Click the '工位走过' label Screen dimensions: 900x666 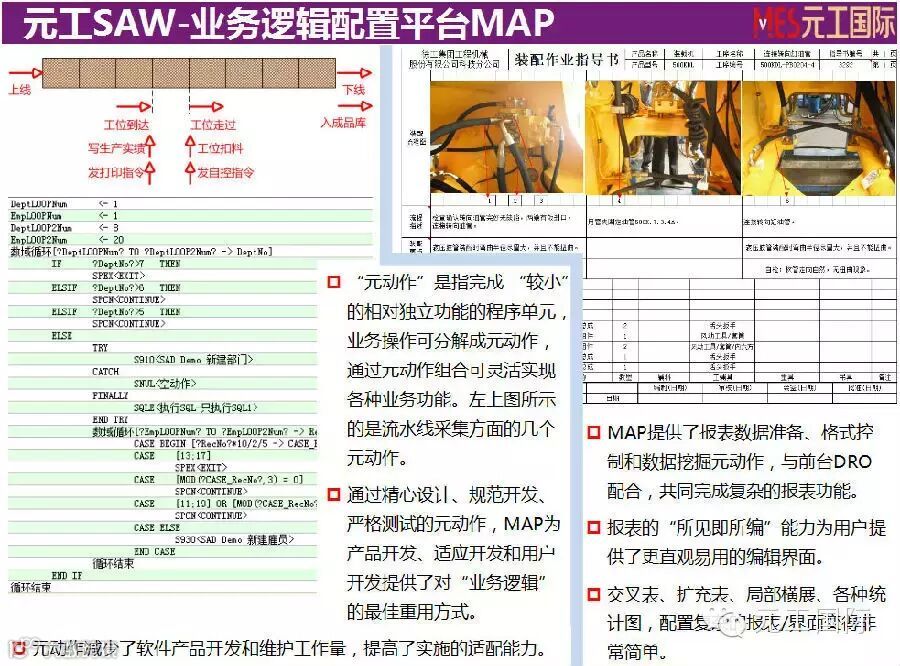[x=213, y=125]
